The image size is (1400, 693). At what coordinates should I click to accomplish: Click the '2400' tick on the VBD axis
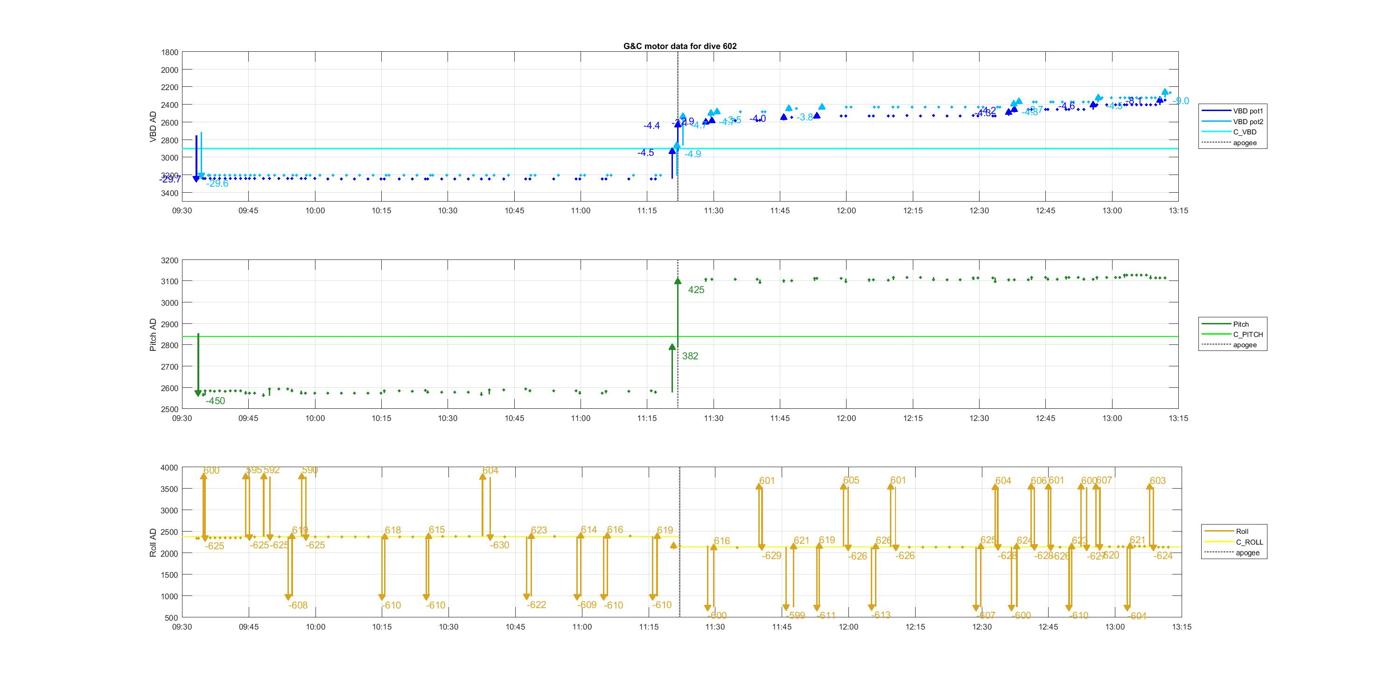point(170,105)
